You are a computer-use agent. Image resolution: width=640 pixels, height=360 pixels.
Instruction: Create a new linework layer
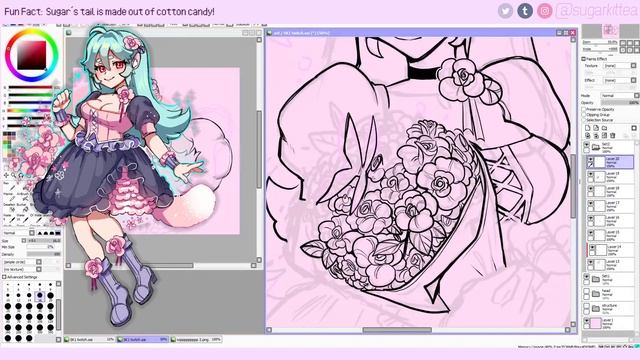[596, 128]
